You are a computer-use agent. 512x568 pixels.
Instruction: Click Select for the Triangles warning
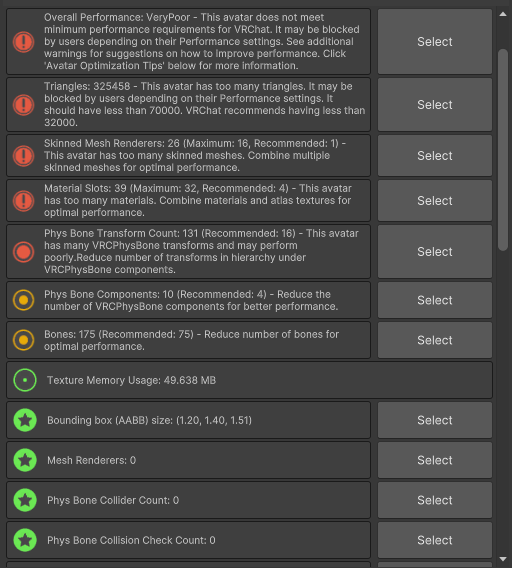point(435,105)
